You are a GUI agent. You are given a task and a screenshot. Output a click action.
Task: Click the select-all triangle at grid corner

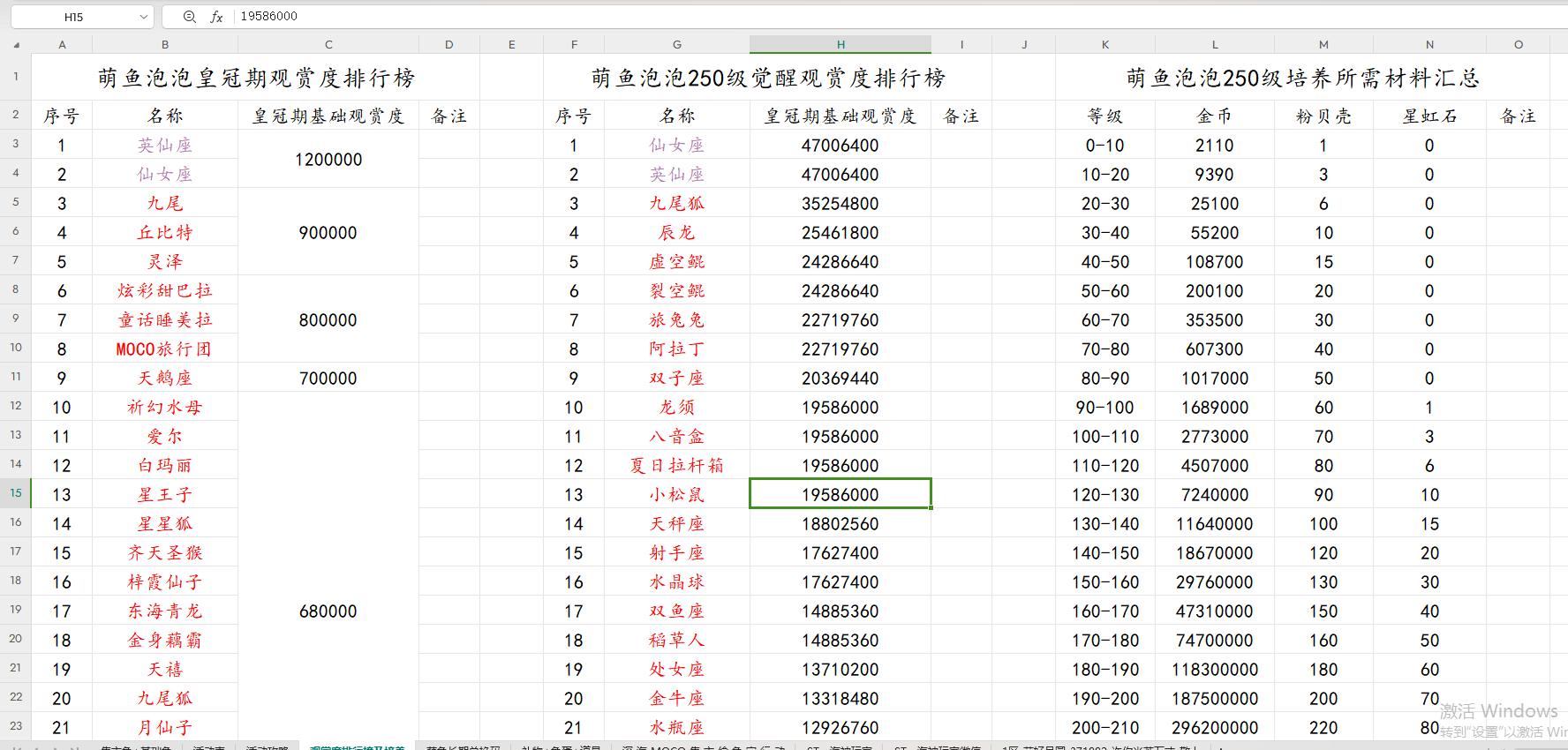[x=17, y=45]
